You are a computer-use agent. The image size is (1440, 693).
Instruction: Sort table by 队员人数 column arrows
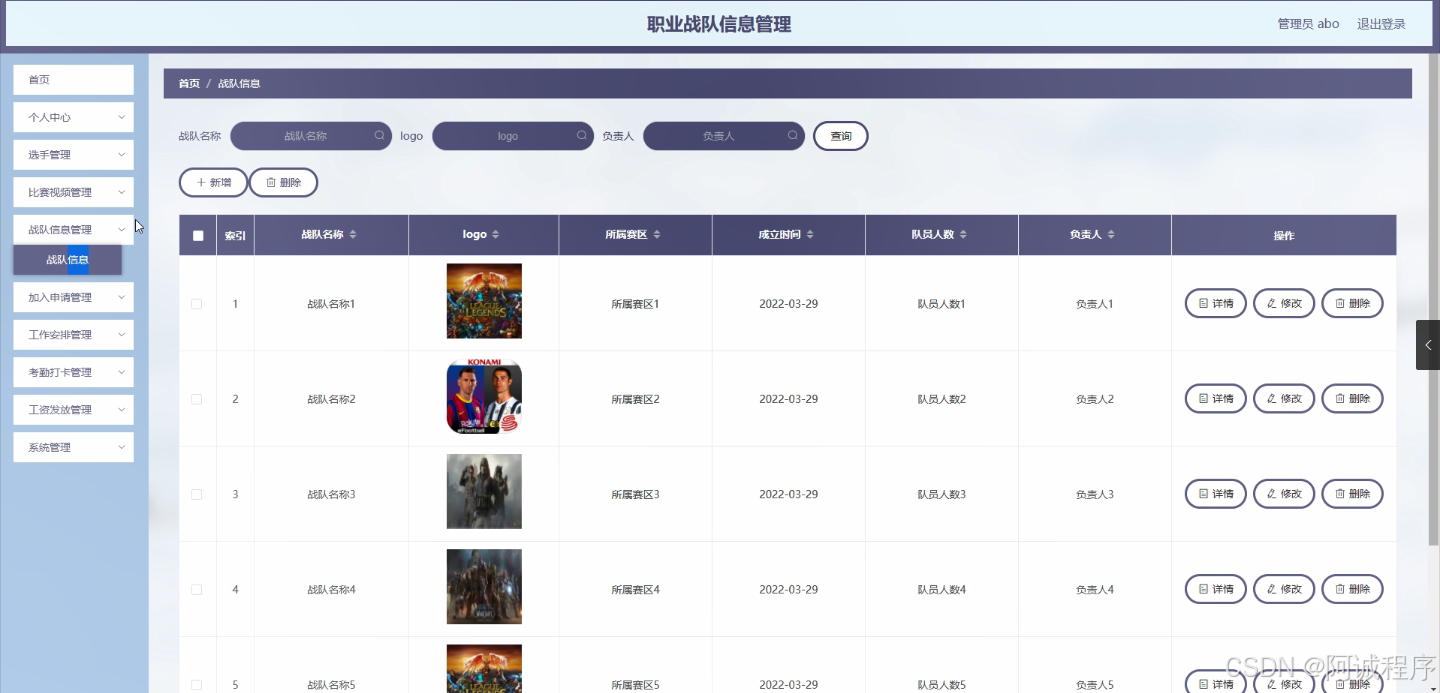click(963, 235)
